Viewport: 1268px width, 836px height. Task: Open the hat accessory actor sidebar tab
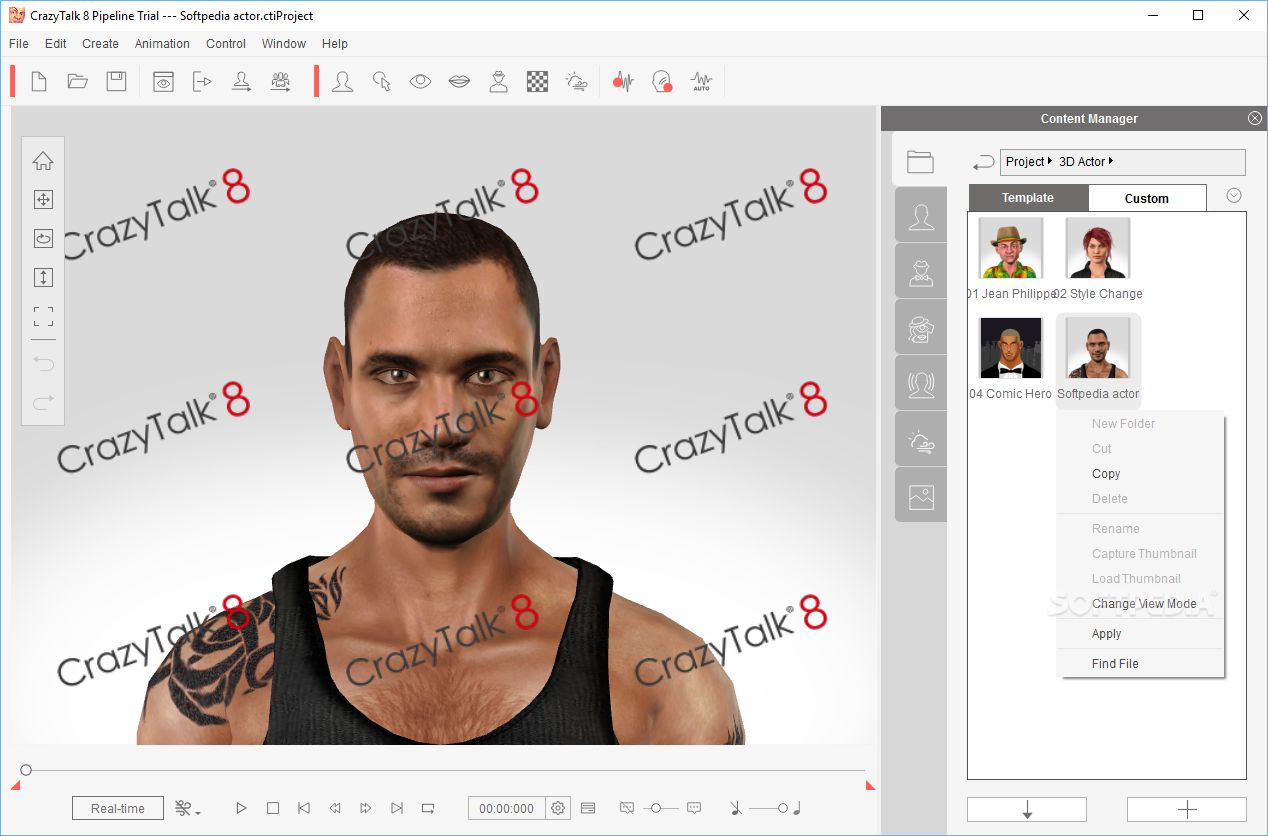click(x=921, y=273)
